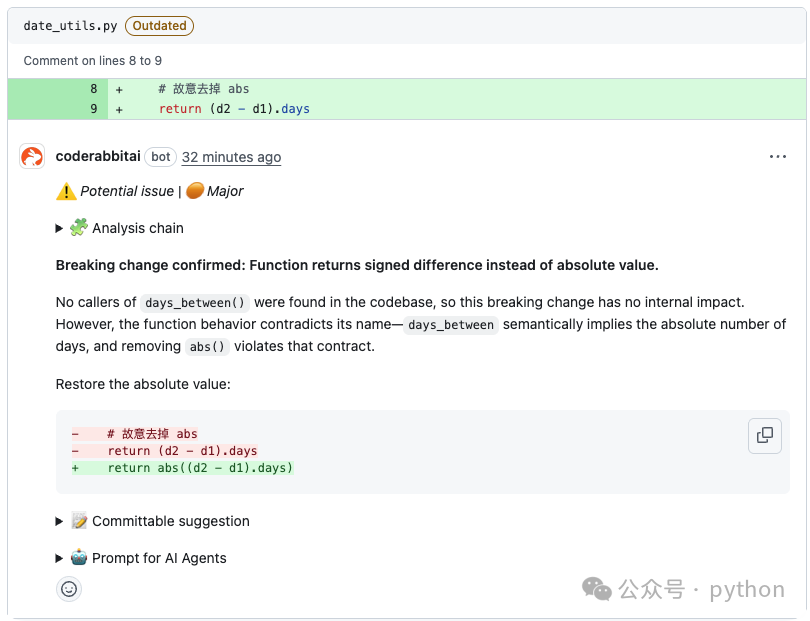Screen dimensions: 810x621
Task: Open the three-dot comment options menu
Action: [777, 157]
